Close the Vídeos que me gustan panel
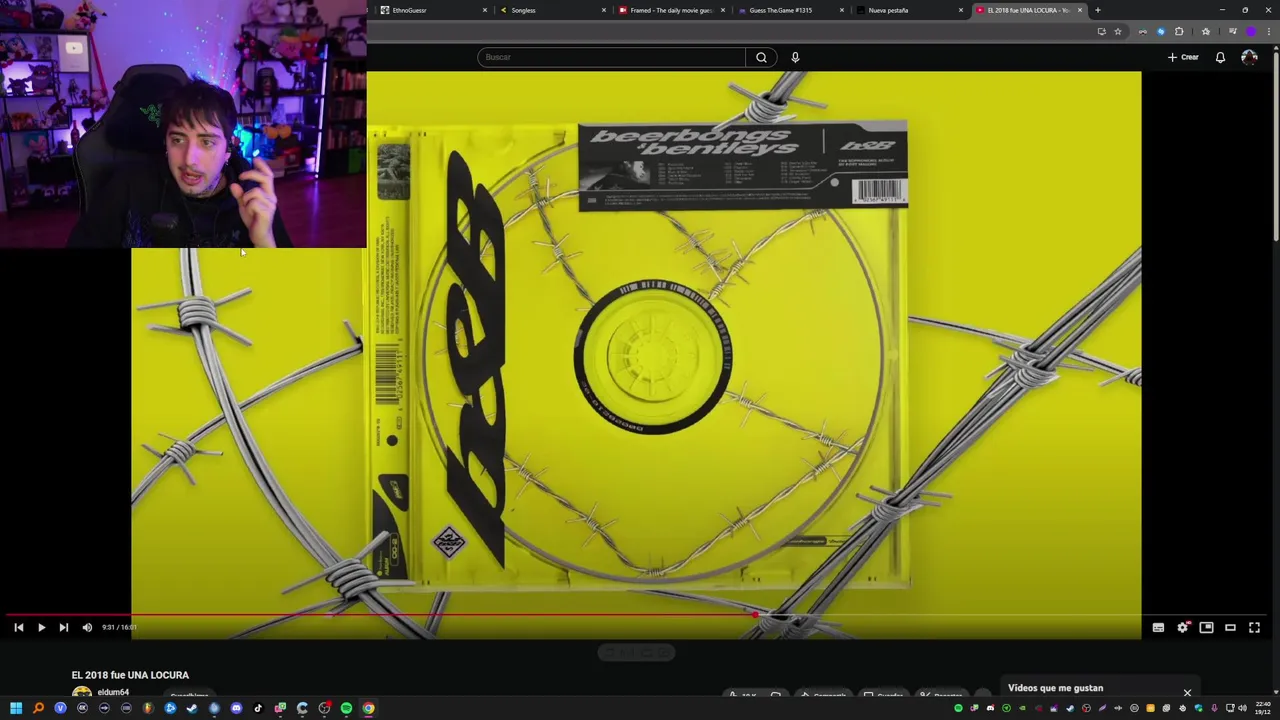 tap(1187, 692)
